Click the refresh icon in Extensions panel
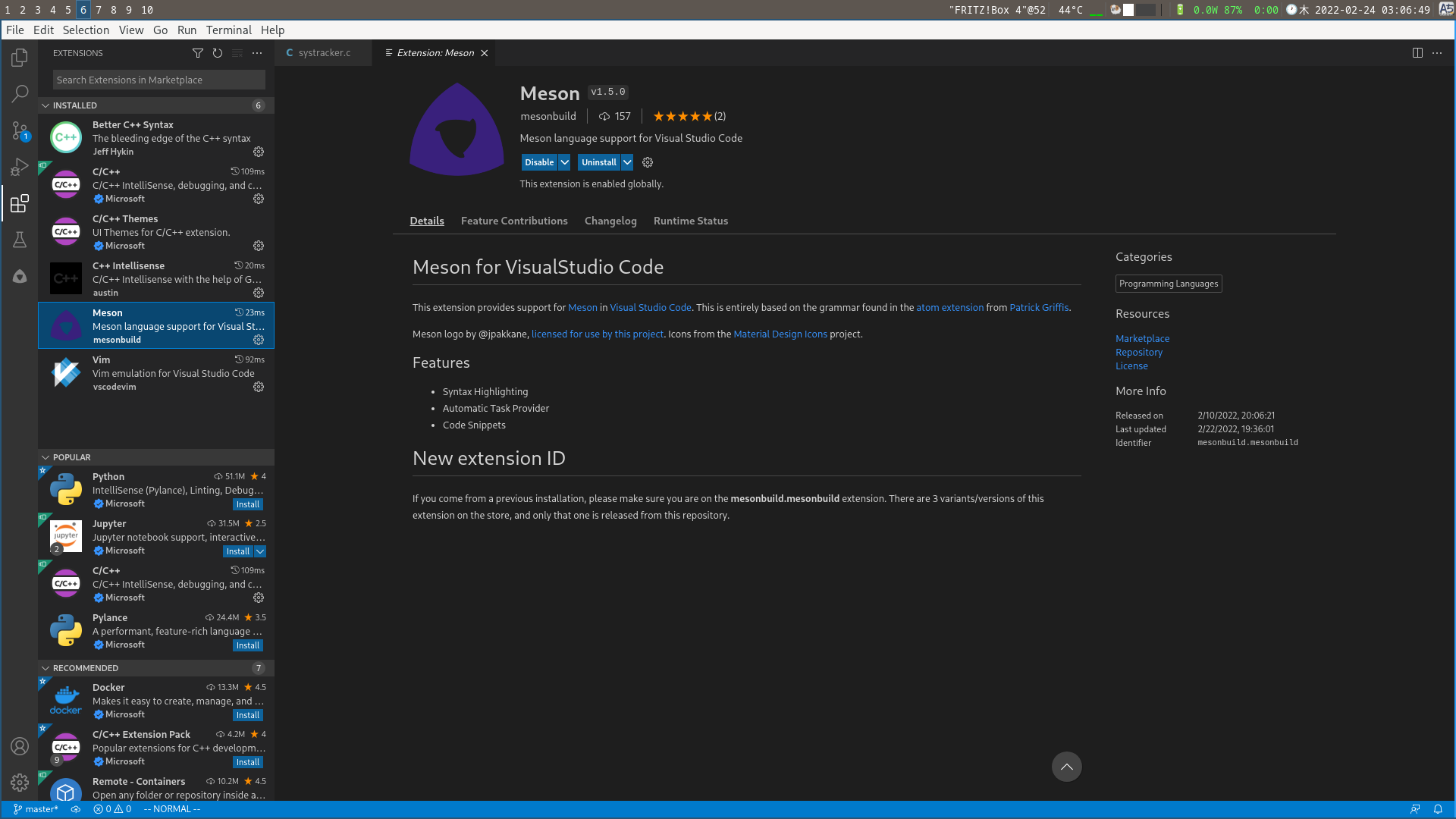This screenshot has height=819, width=1456. pos(218,53)
